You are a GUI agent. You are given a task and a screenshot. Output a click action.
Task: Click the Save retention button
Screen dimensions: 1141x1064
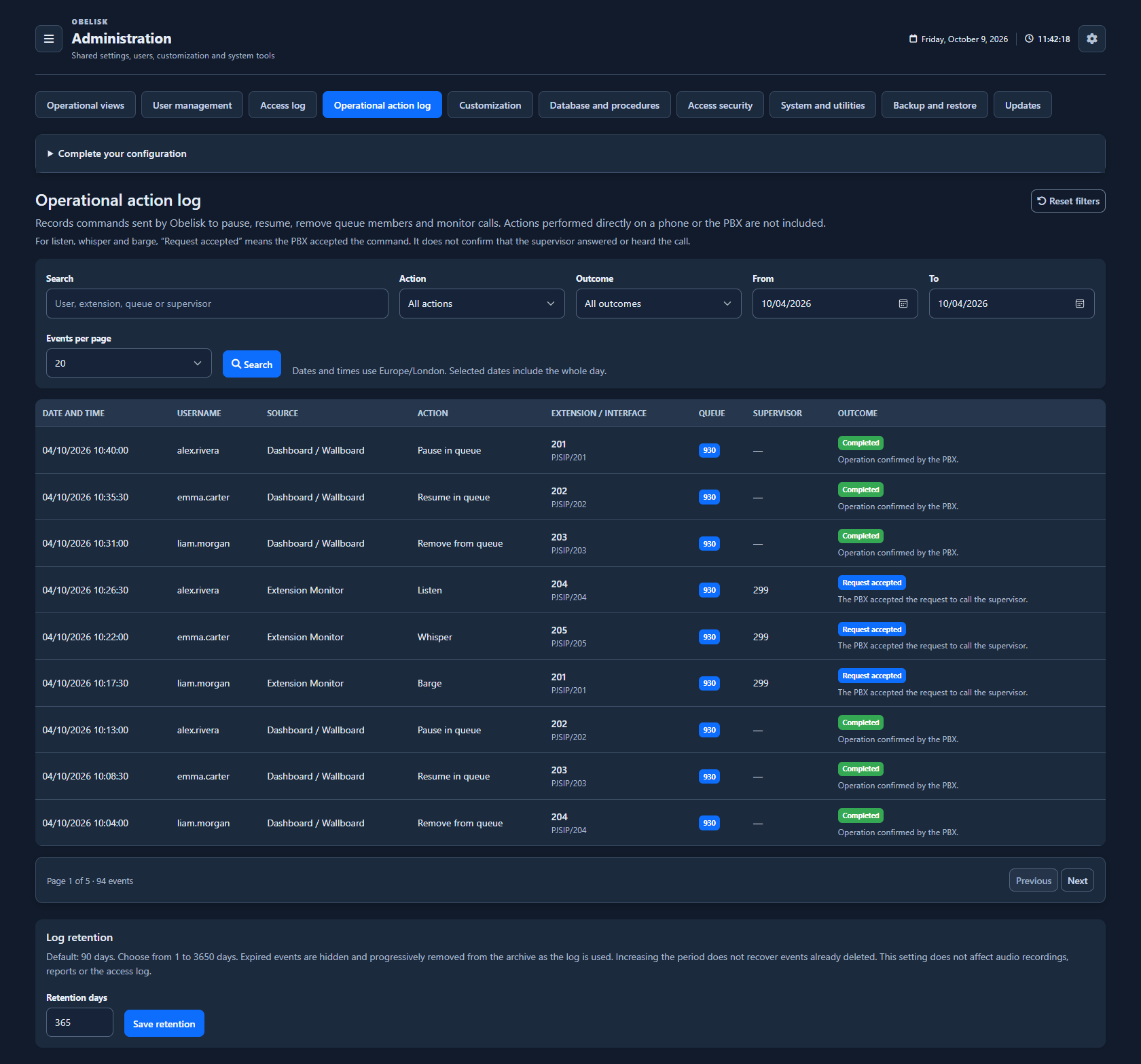[x=164, y=1023]
